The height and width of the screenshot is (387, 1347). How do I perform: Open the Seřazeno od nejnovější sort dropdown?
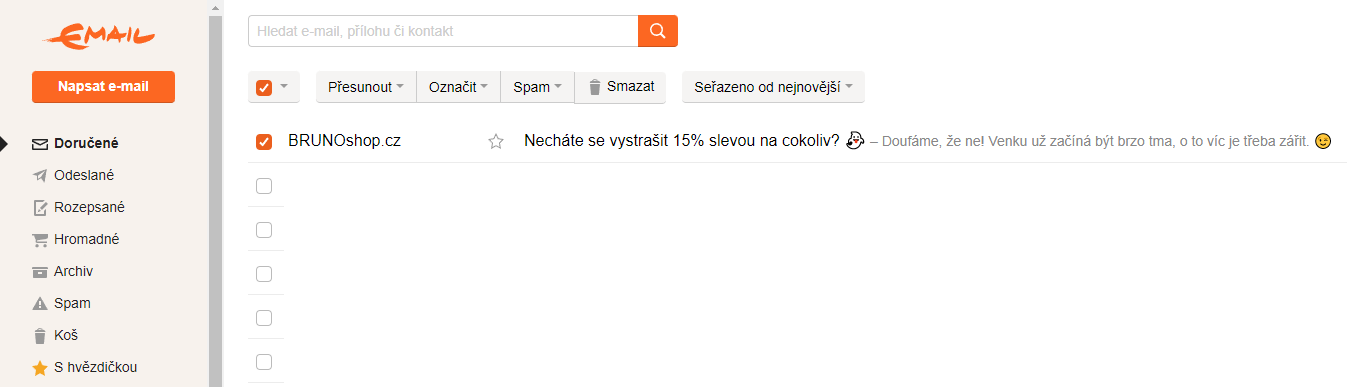point(773,87)
